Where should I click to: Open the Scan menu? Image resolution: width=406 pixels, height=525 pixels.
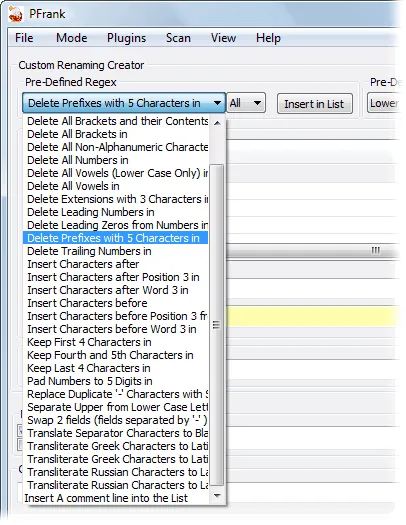pyautogui.click(x=178, y=38)
